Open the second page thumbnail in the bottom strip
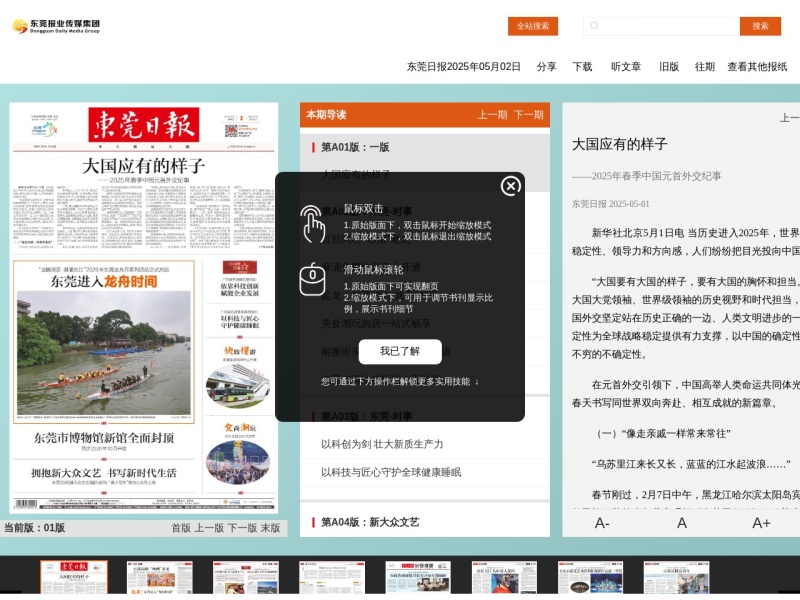Screen dimensions: 800x600 [x=160, y=578]
